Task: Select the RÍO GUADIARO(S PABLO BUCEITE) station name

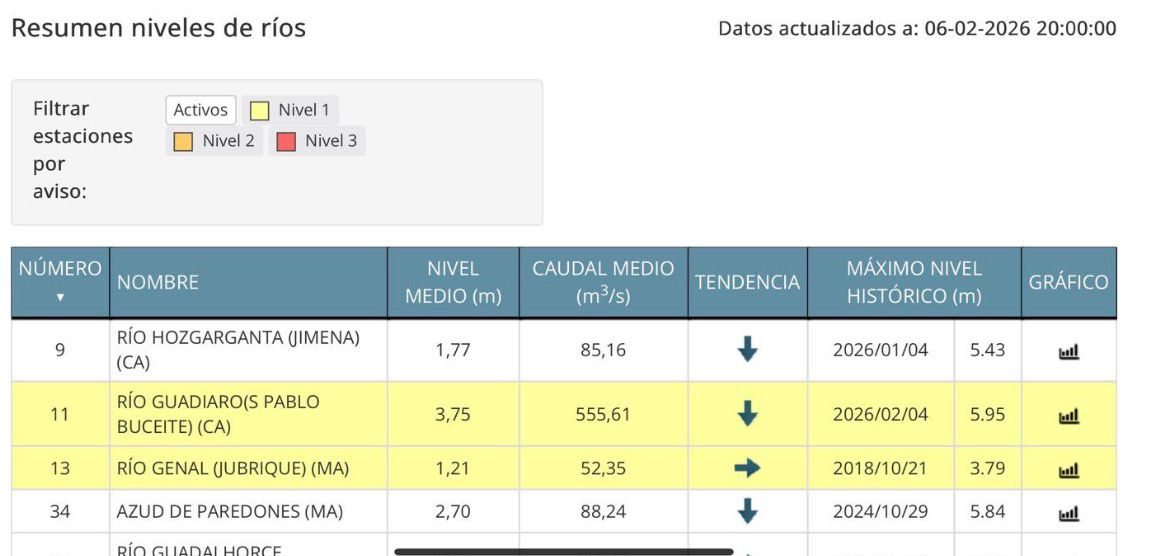Action: pos(218,415)
